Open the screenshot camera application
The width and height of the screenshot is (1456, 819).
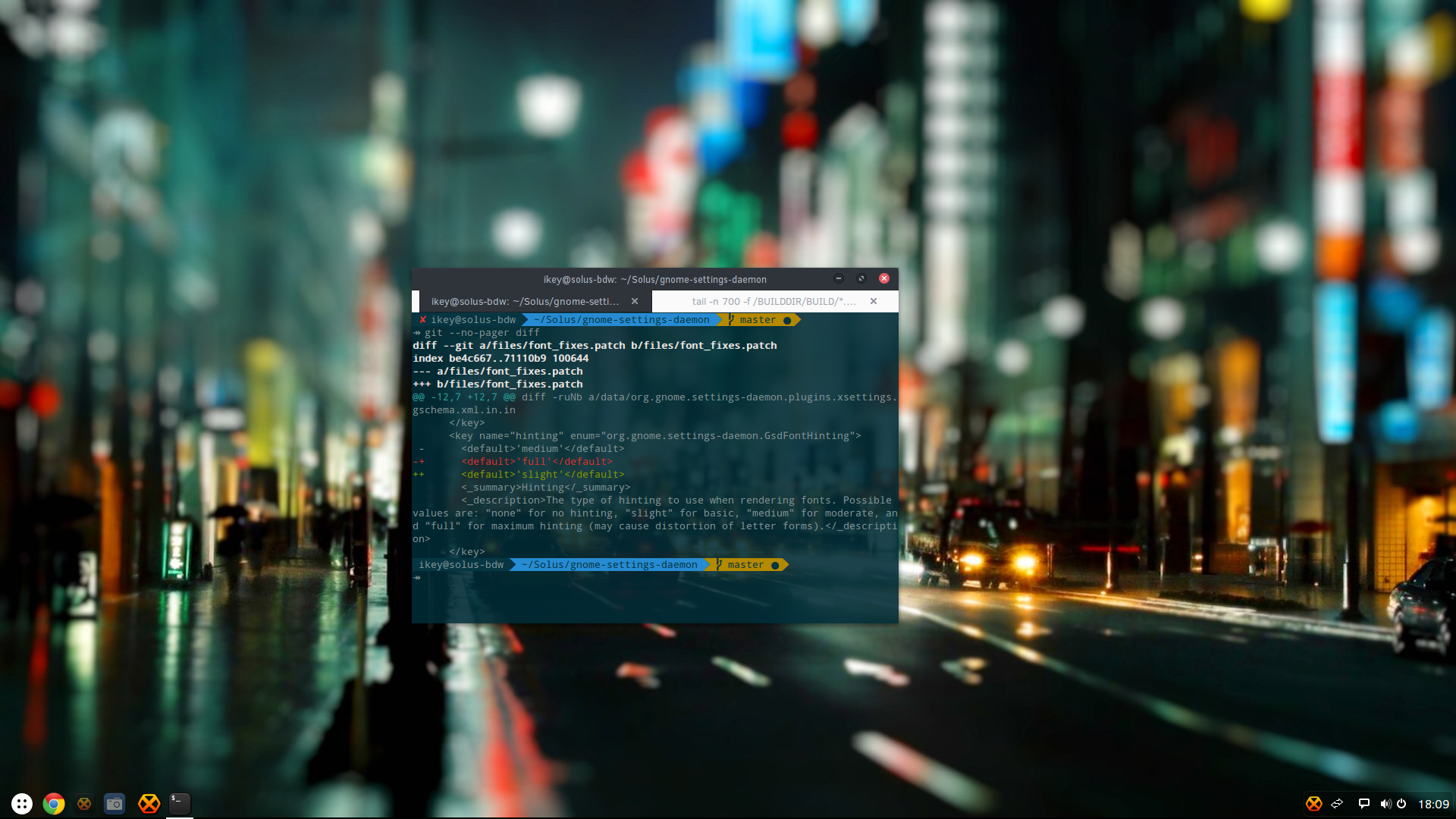point(115,804)
